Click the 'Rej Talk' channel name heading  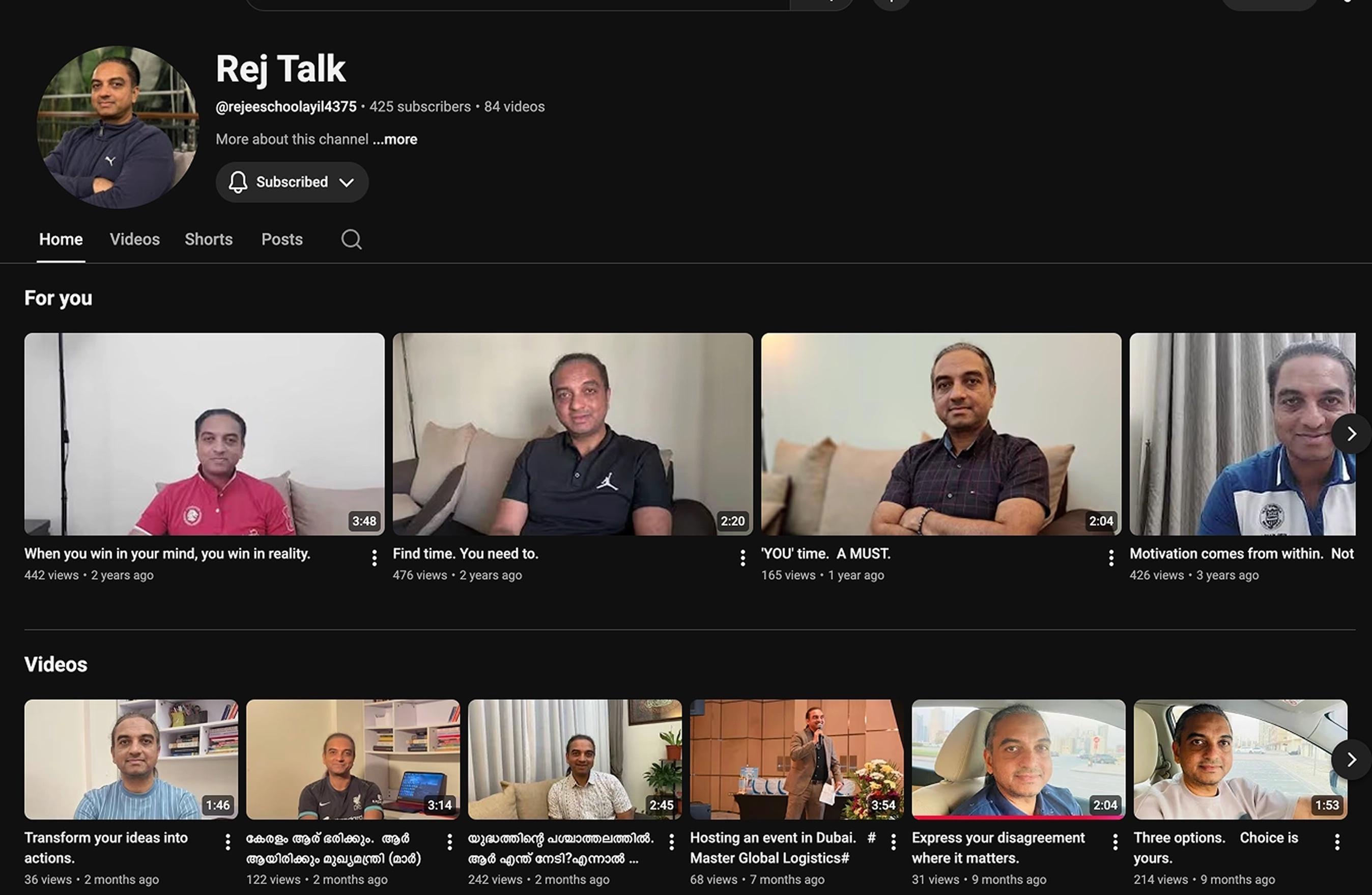[281, 69]
